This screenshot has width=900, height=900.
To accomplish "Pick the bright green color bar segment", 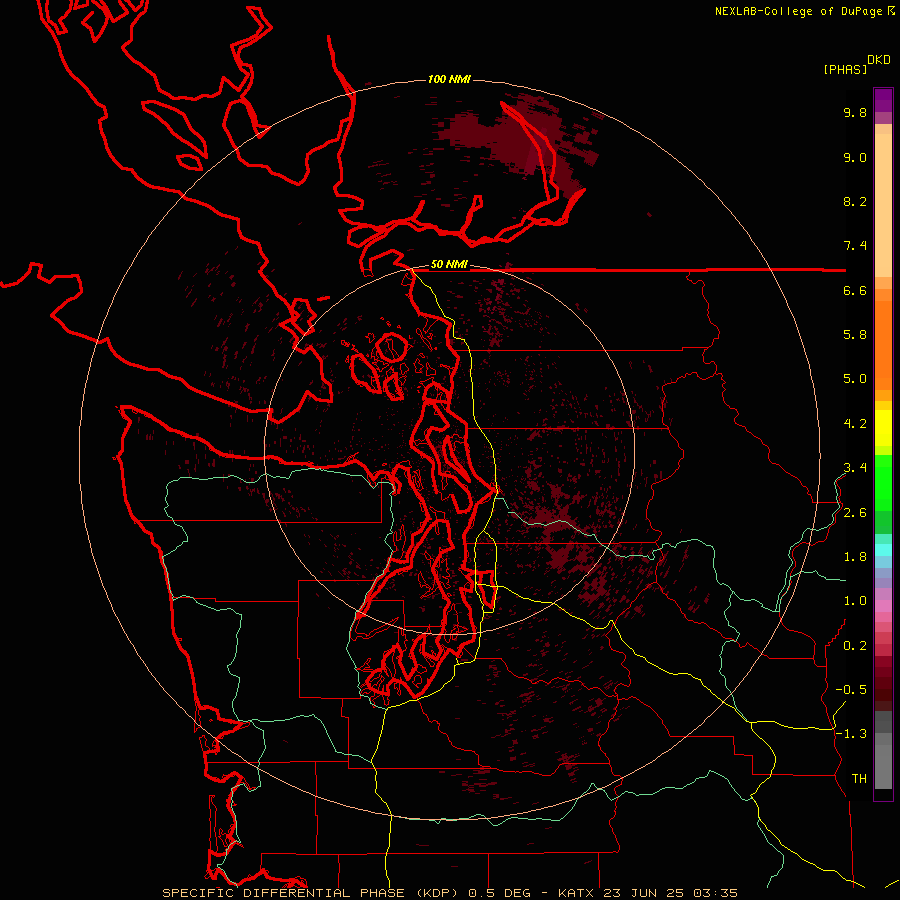I will point(883,483).
